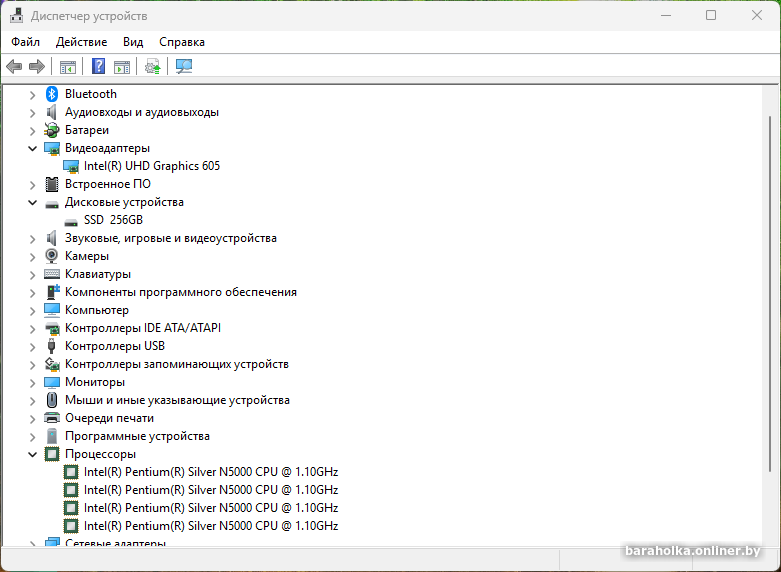Select the Мониторы tree row
Screen dimensions: 781x572
pyautogui.click(x=95, y=382)
